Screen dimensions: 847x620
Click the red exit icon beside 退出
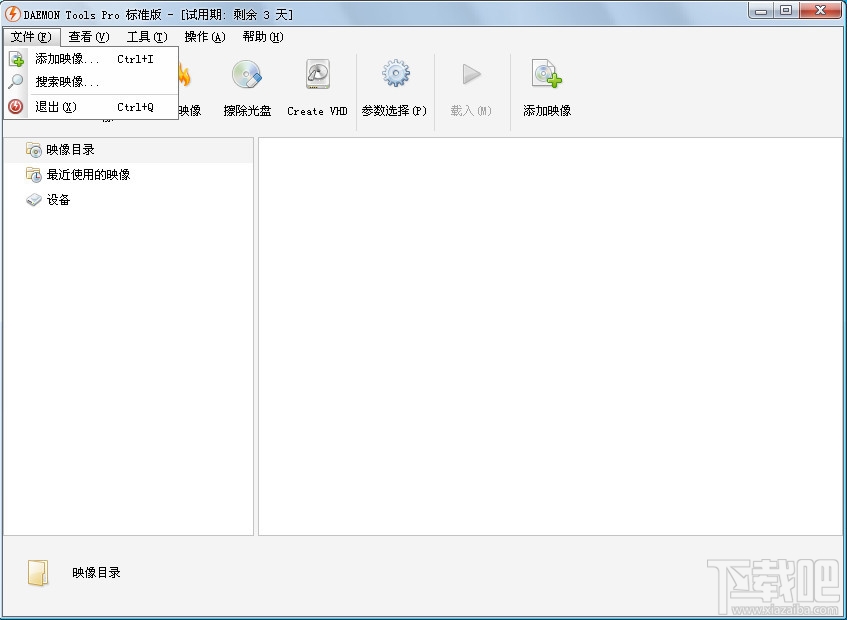[17, 106]
